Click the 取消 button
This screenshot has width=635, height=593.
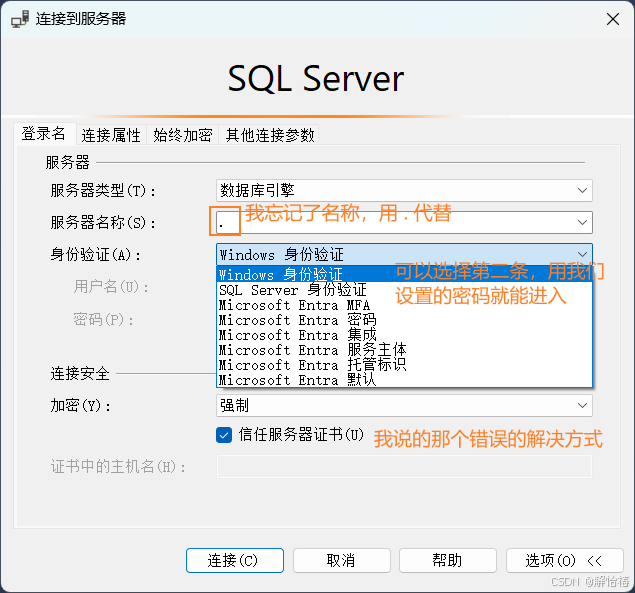click(341, 561)
